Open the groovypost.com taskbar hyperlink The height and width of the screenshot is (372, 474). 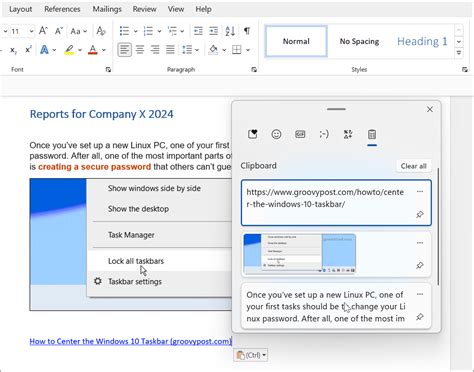tap(130, 341)
